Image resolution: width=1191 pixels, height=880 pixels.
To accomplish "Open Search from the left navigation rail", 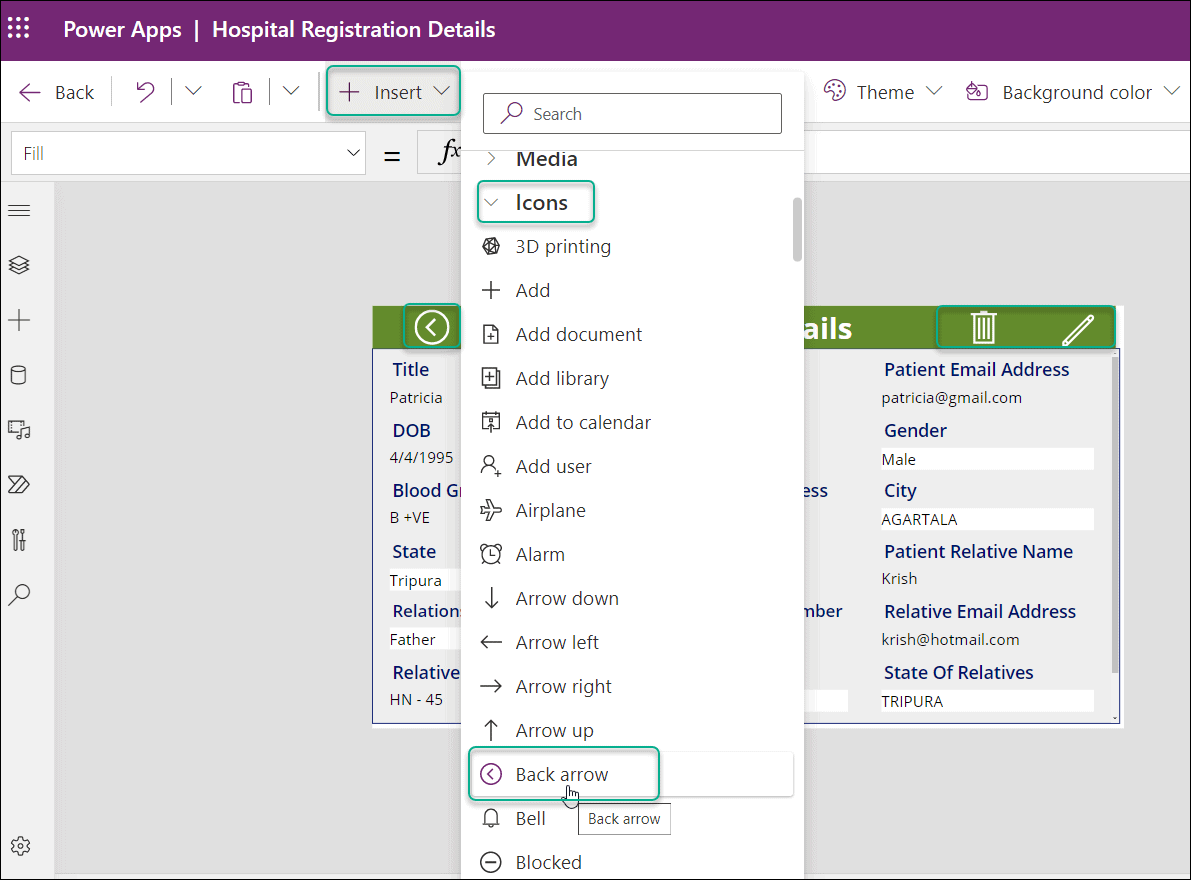I will tap(20, 594).
